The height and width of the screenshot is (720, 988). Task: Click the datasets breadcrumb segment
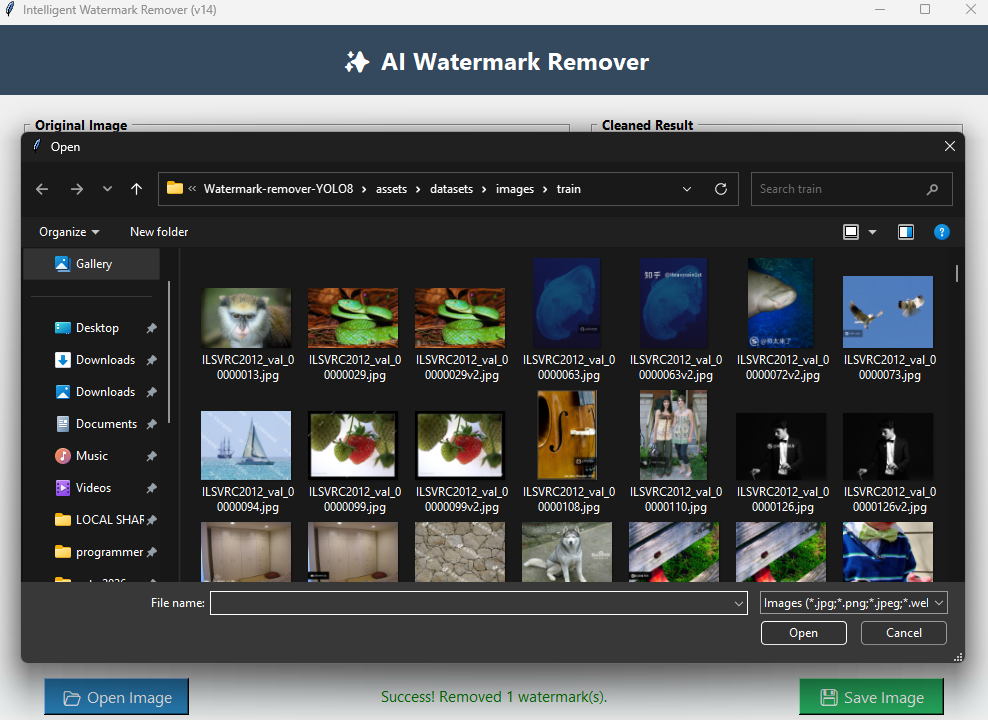click(x=451, y=189)
